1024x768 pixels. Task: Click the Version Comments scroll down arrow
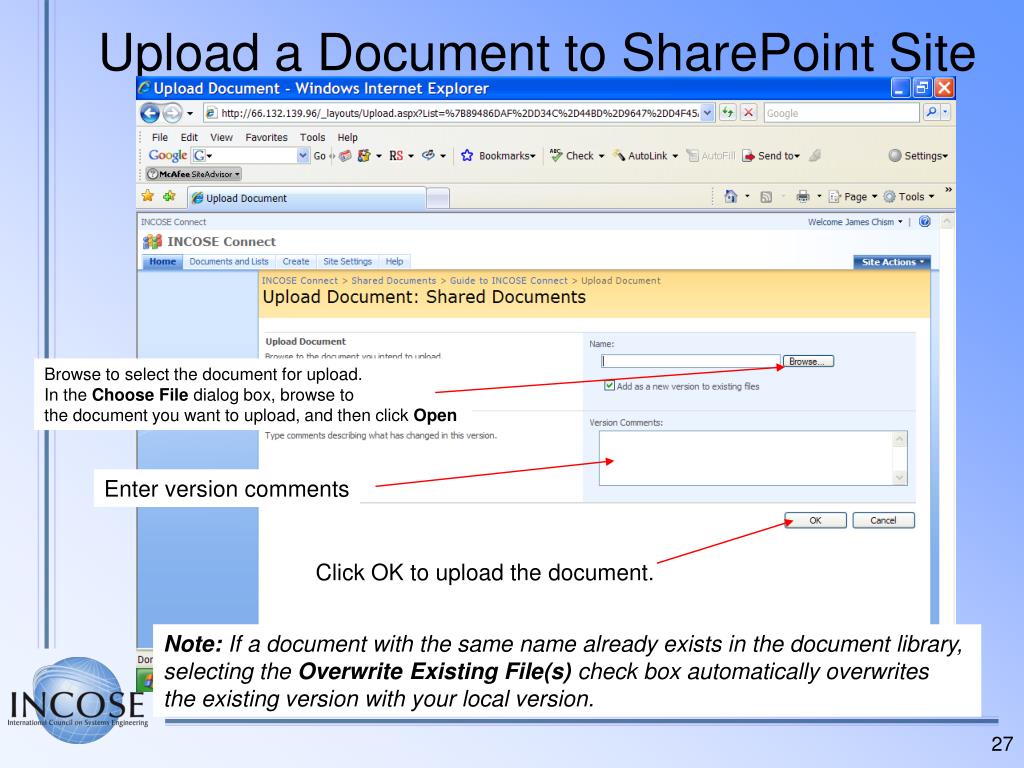(900, 477)
